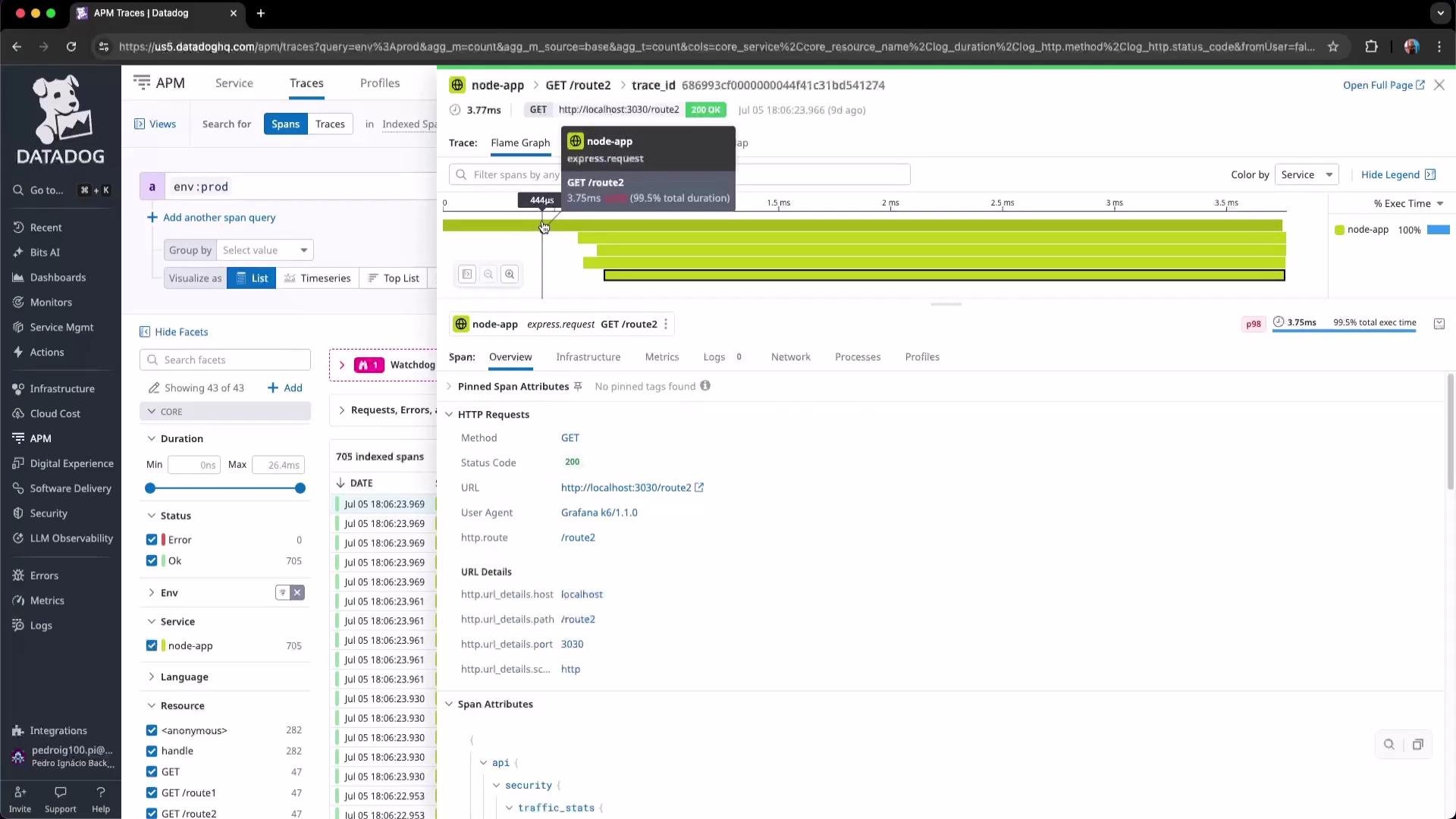Collapse the Duration facet
1456x819 pixels.
pos(152,439)
